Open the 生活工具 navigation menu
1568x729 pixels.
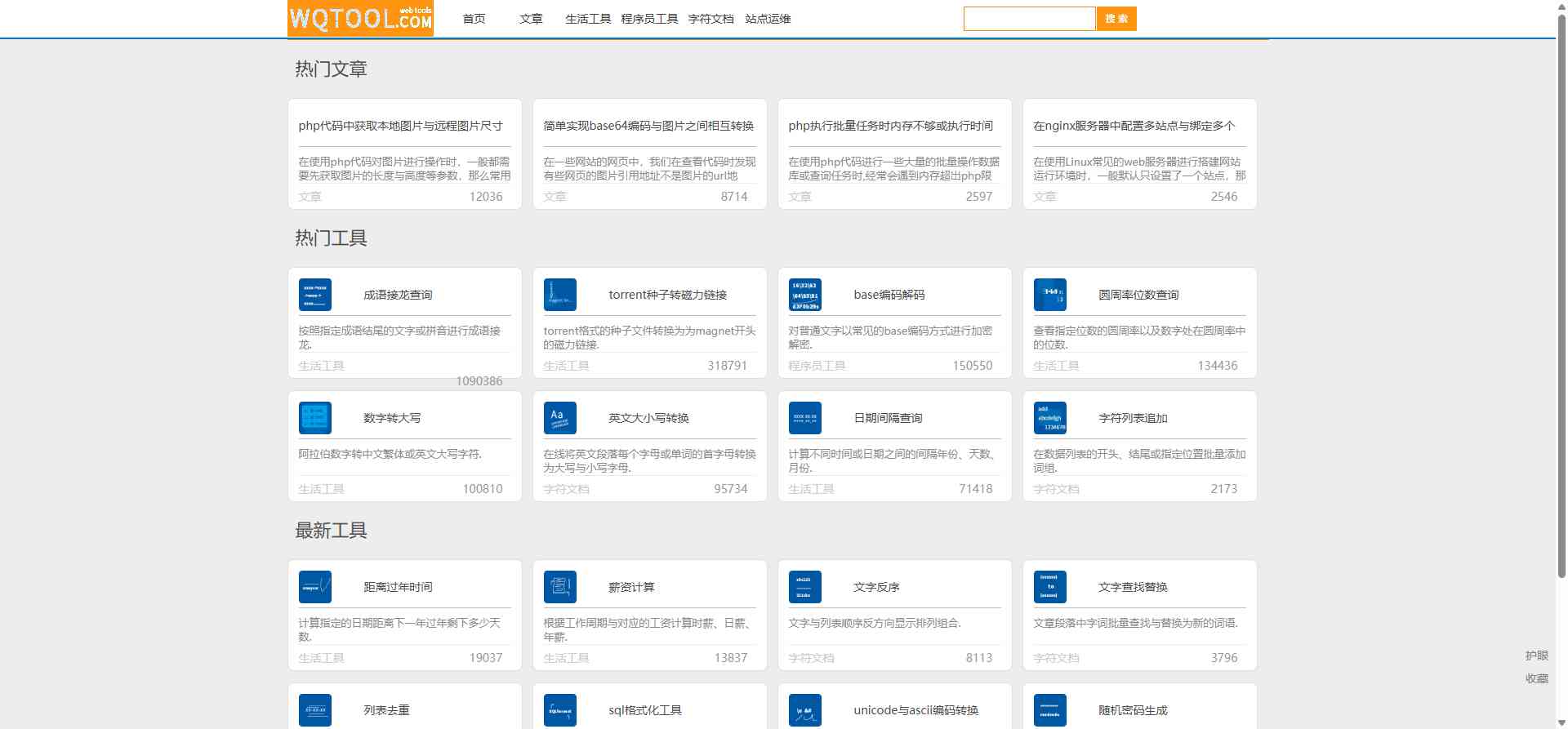588,19
